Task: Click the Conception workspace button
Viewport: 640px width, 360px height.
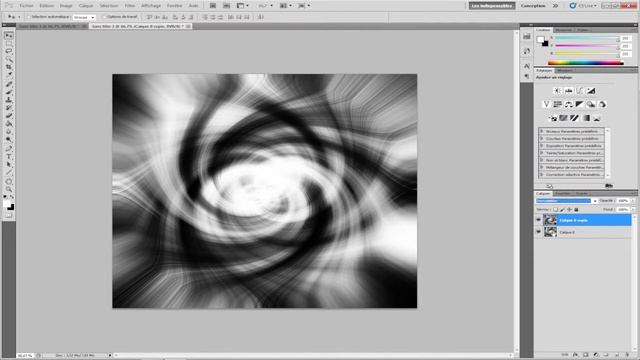Action: [533, 6]
